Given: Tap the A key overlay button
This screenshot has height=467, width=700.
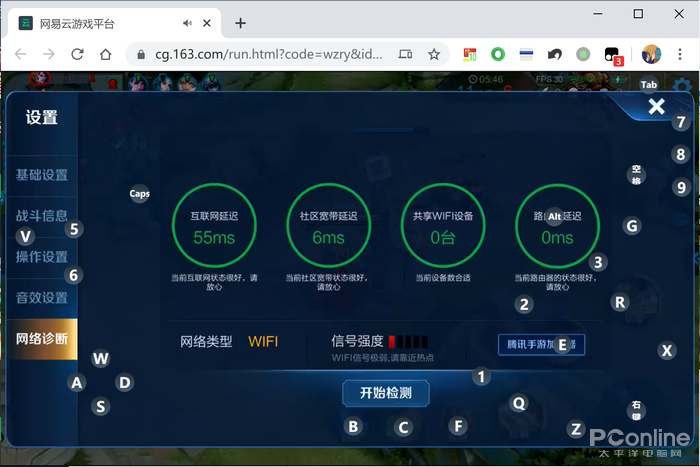Looking at the screenshot, I should tap(77, 383).
